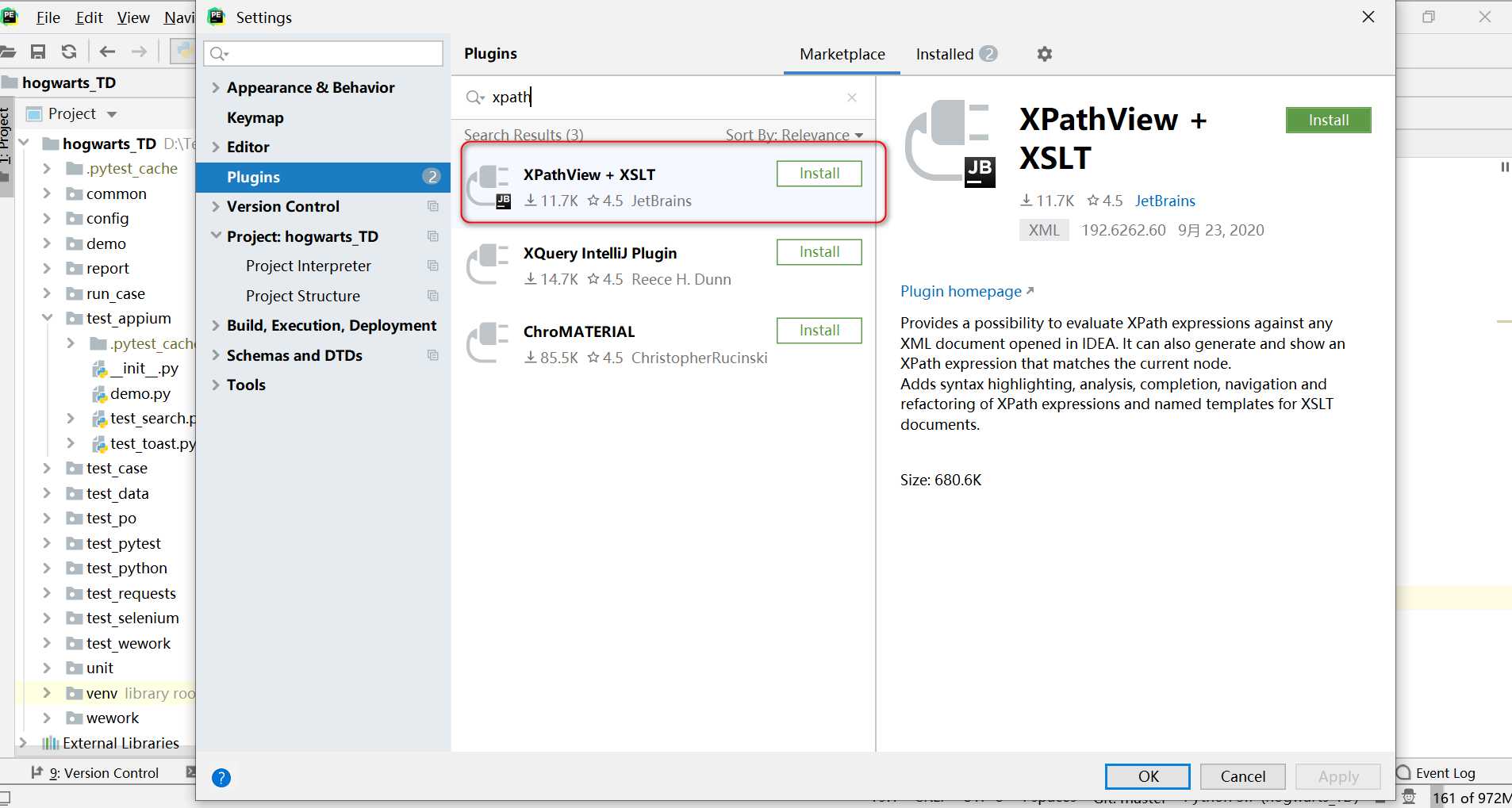Click the large XPathView plugin logo in details
This screenshot has height=808, width=1512.
coord(950,144)
